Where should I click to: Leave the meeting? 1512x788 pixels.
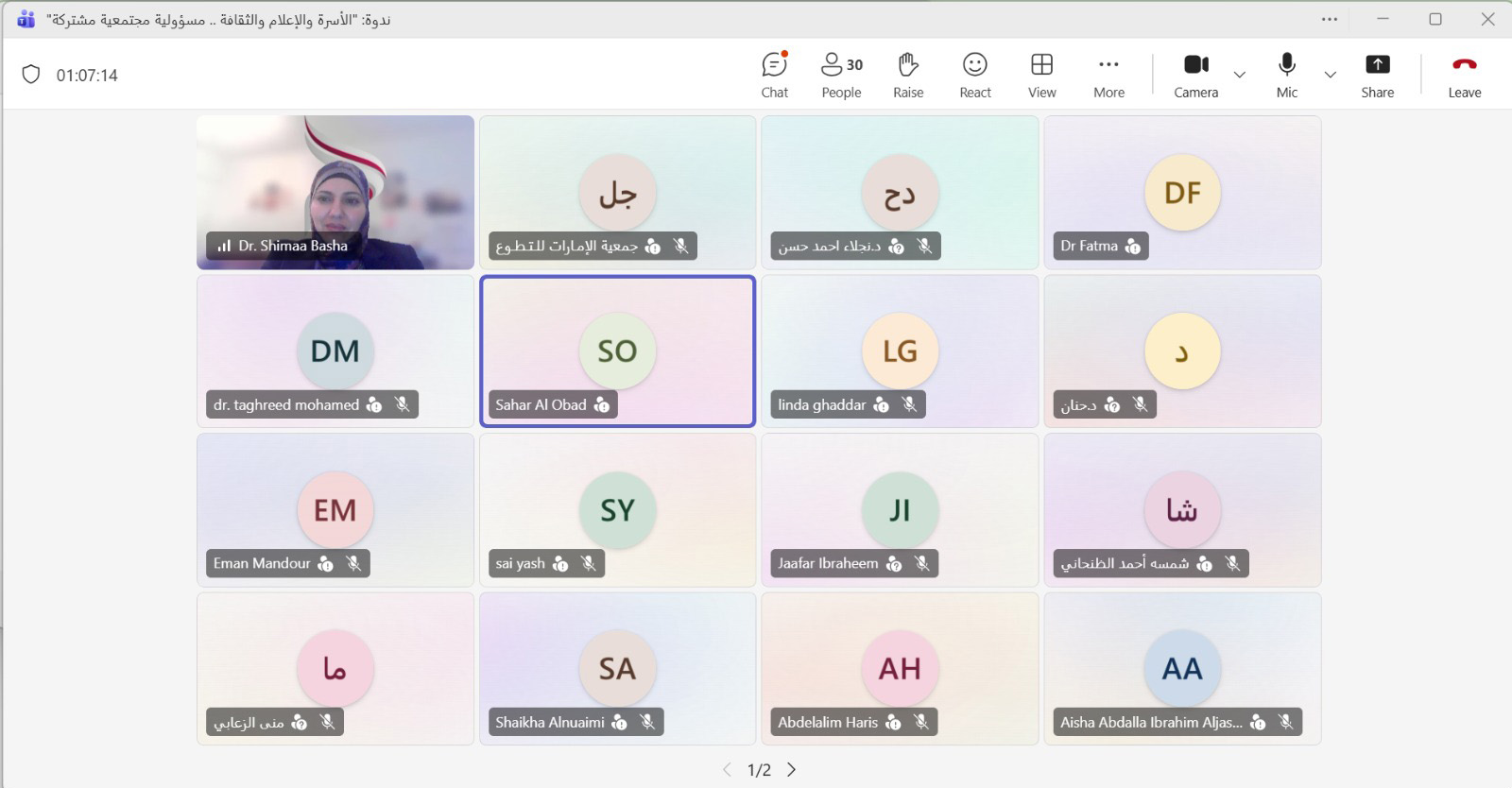[x=1464, y=75]
